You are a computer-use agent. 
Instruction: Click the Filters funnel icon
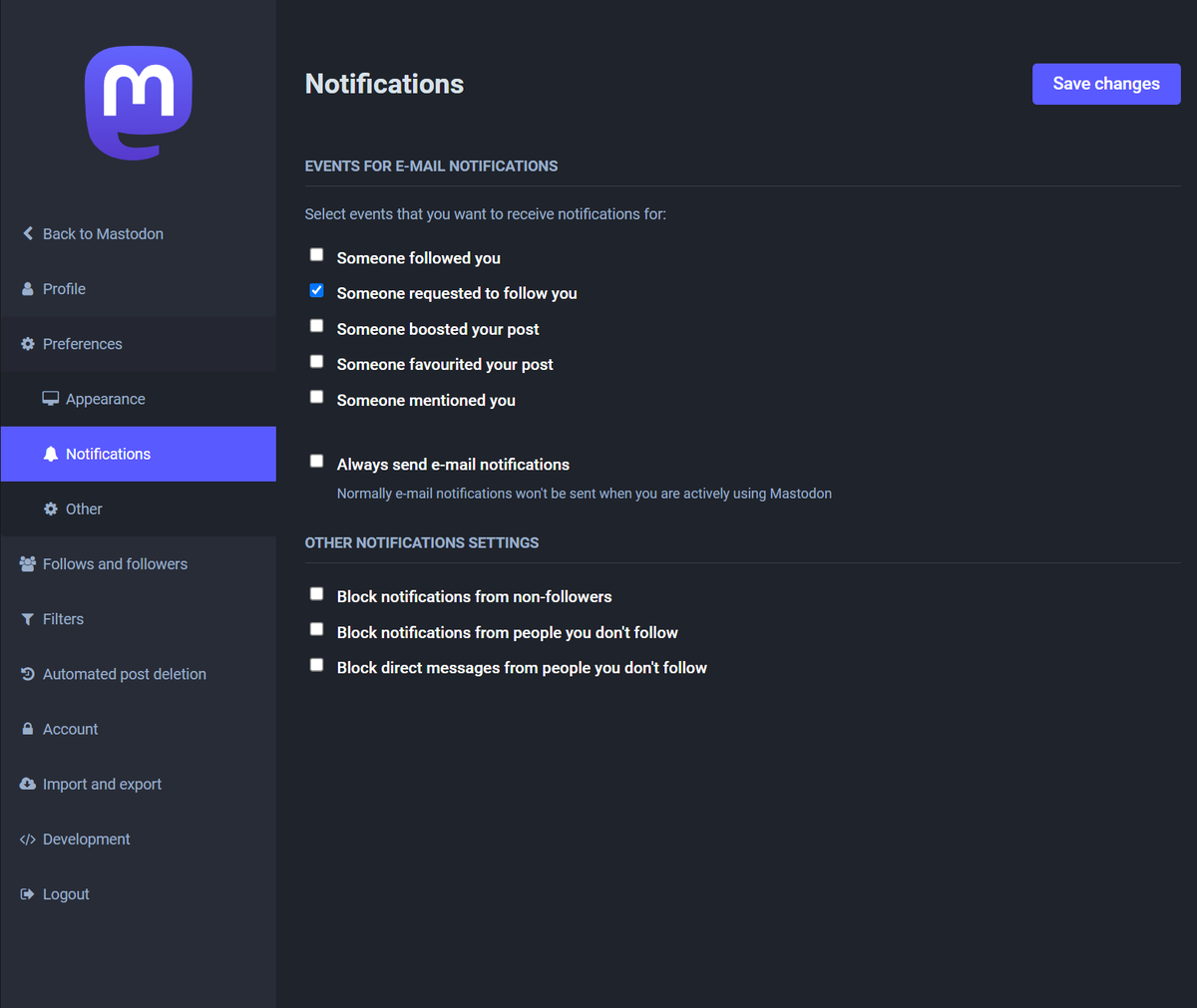[28, 619]
